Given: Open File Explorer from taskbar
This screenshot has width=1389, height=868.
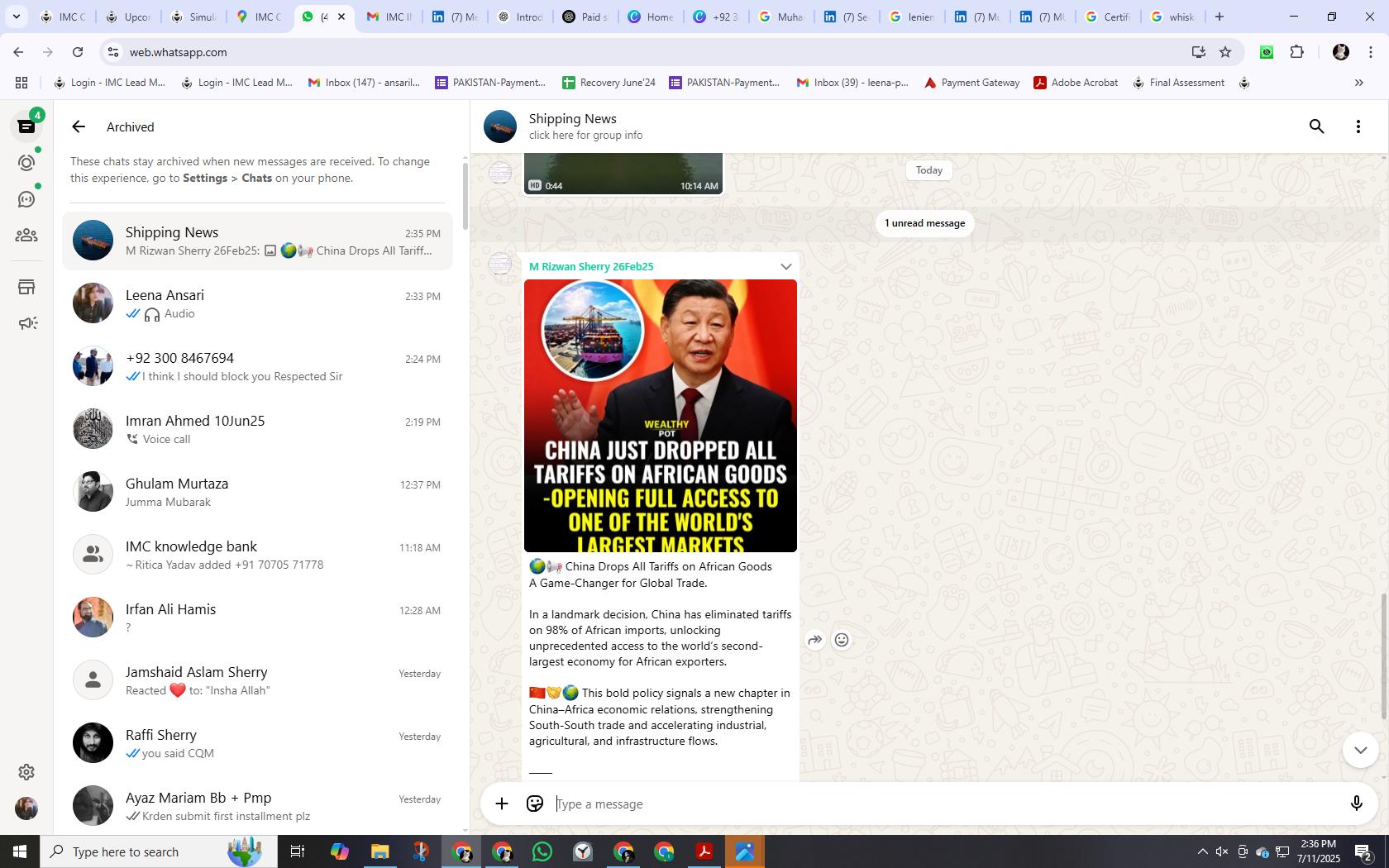Looking at the screenshot, I should click(x=380, y=851).
